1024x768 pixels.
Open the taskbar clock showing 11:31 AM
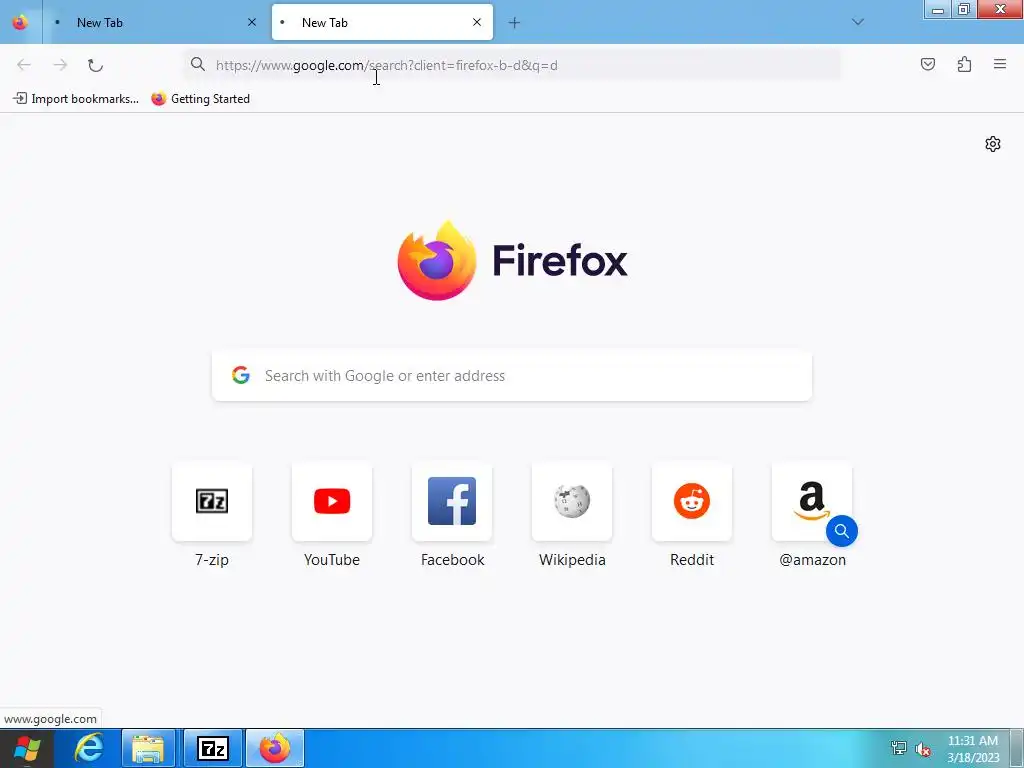point(973,749)
